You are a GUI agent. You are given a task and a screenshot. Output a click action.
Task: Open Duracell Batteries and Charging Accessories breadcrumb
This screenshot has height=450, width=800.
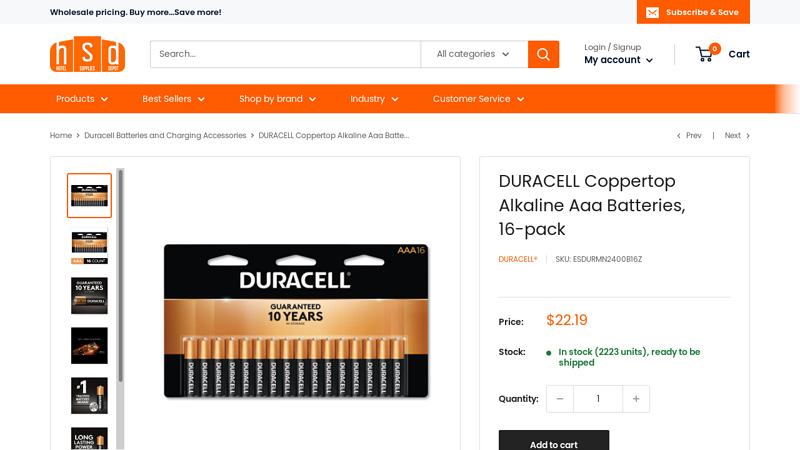(165, 135)
